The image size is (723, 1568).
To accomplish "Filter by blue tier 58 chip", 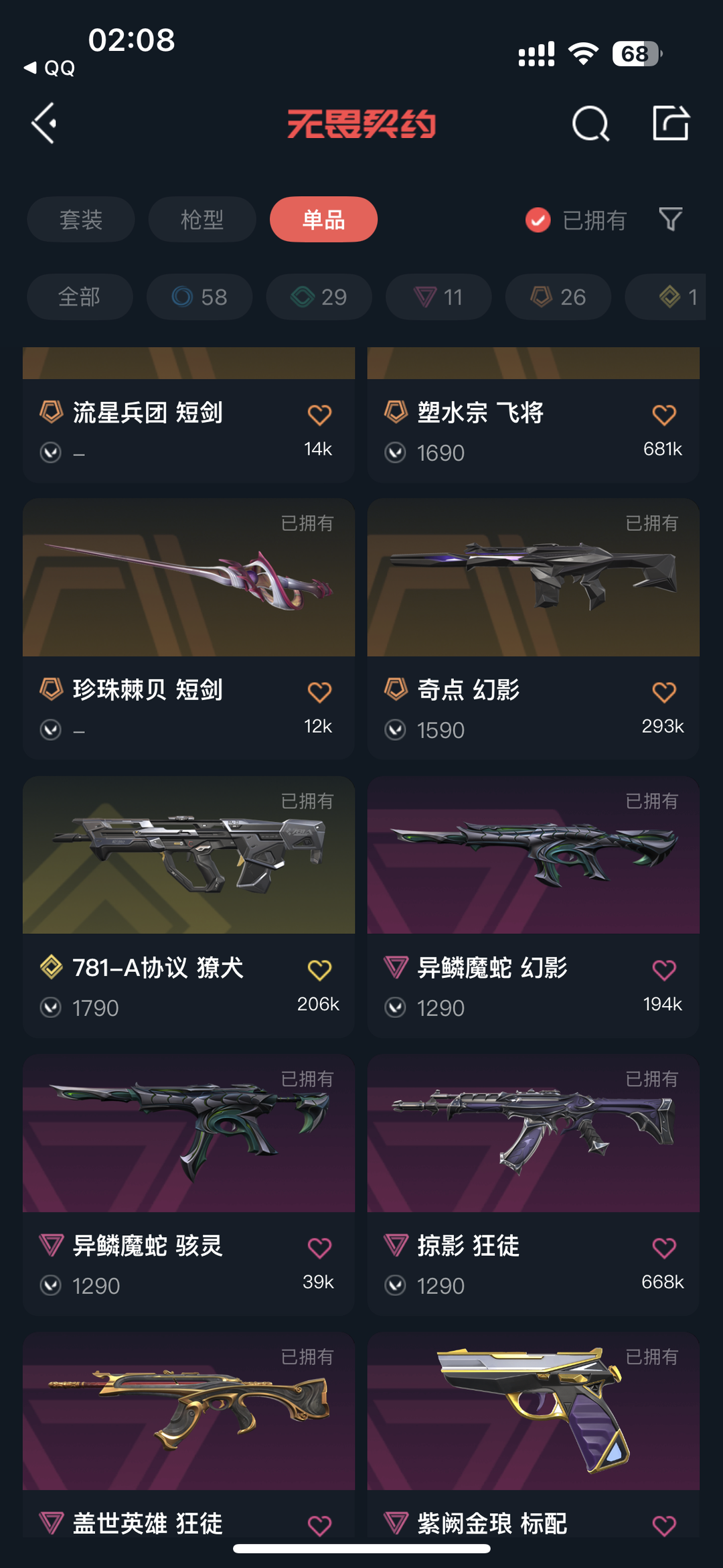I will point(199,297).
